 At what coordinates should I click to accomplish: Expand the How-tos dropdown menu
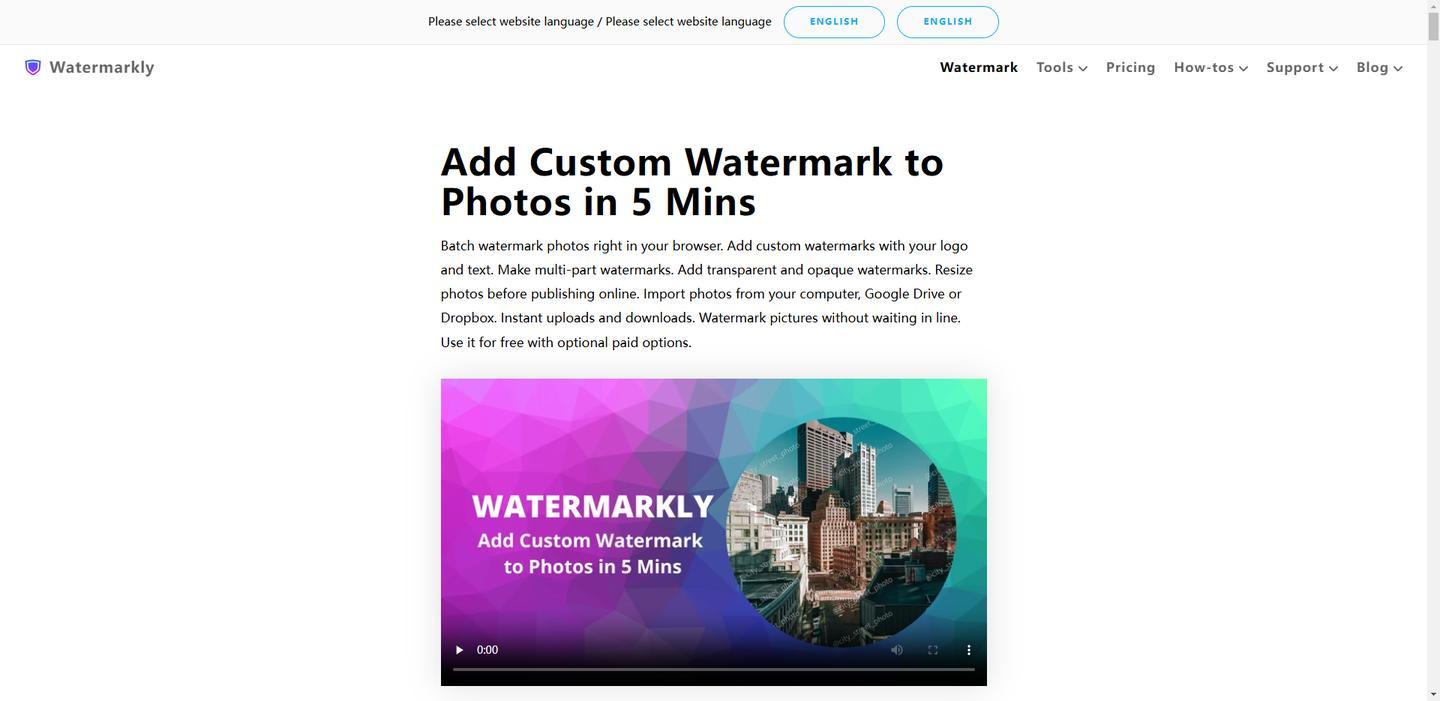(1211, 67)
